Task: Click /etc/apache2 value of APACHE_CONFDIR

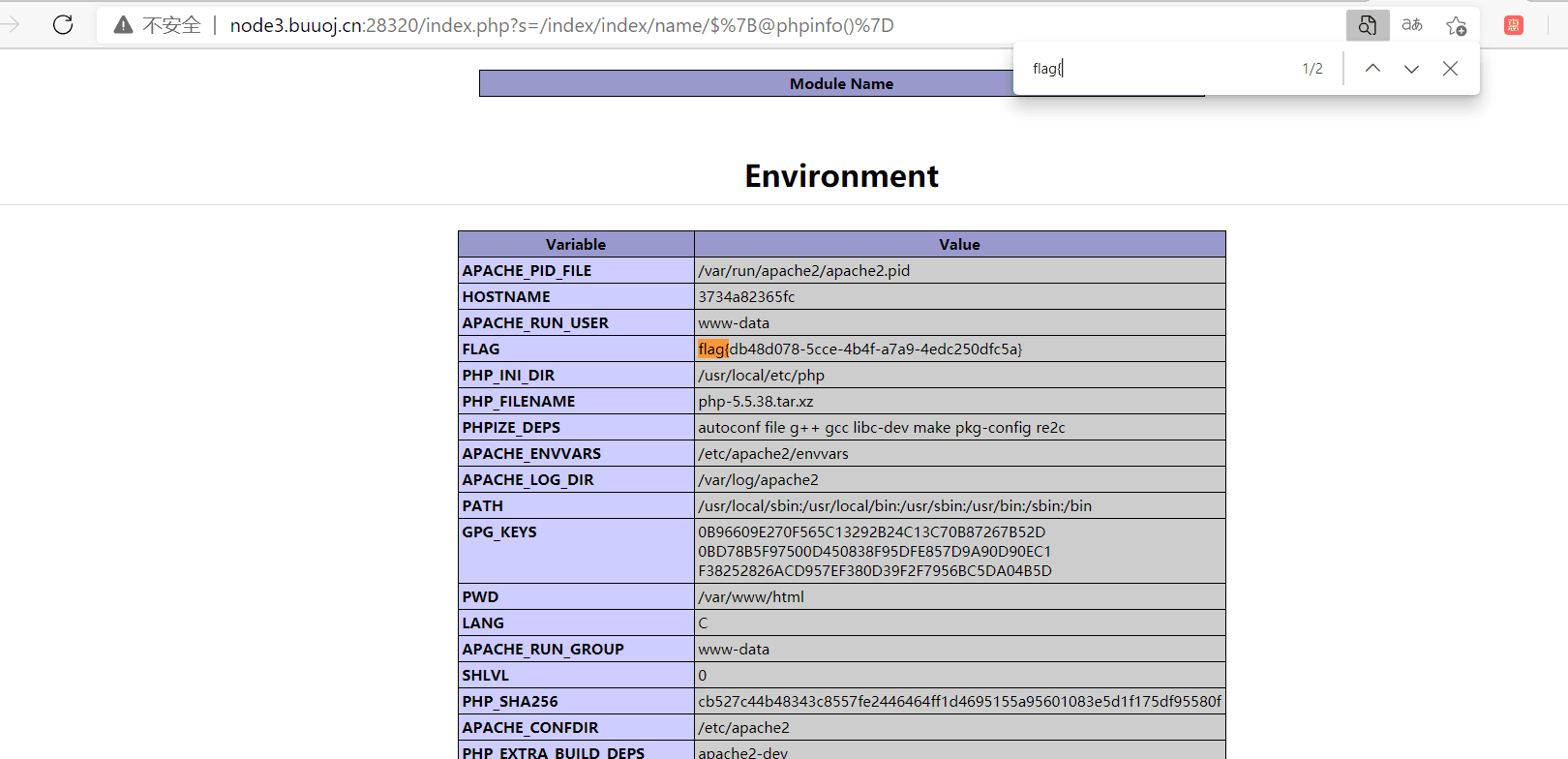Action: click(743, 727)
